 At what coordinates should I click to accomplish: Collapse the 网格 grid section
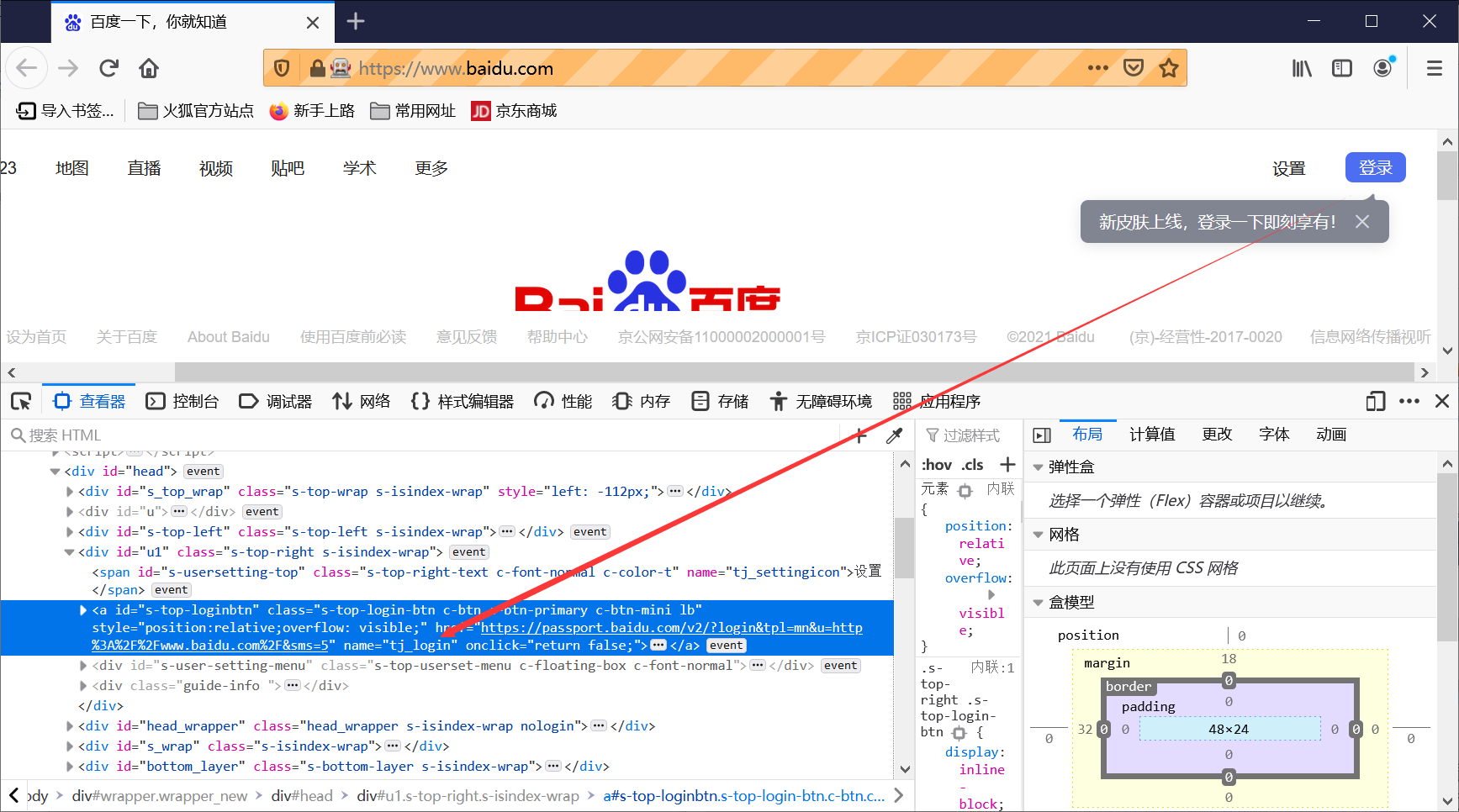click(1038, 535)
